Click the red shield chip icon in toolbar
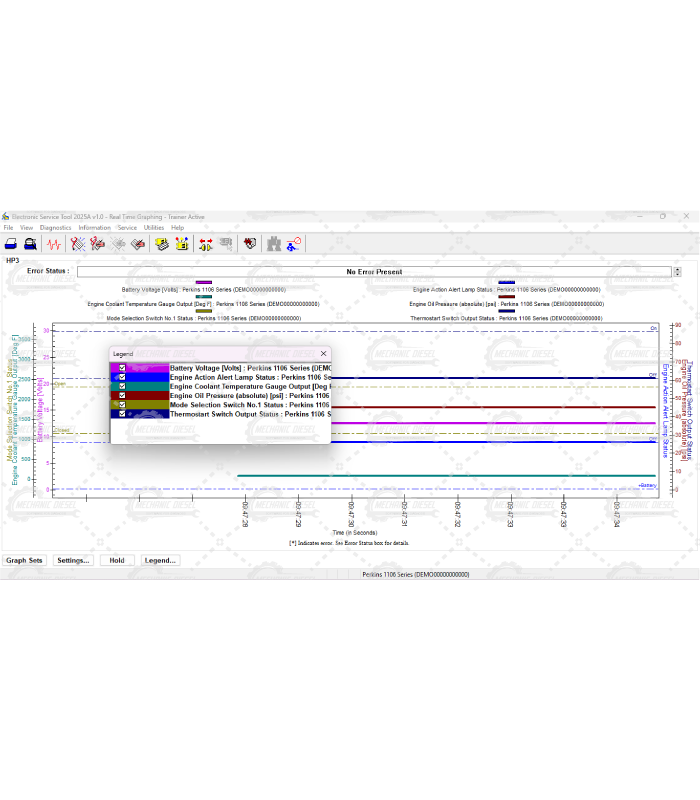 (x=249, y=244)
